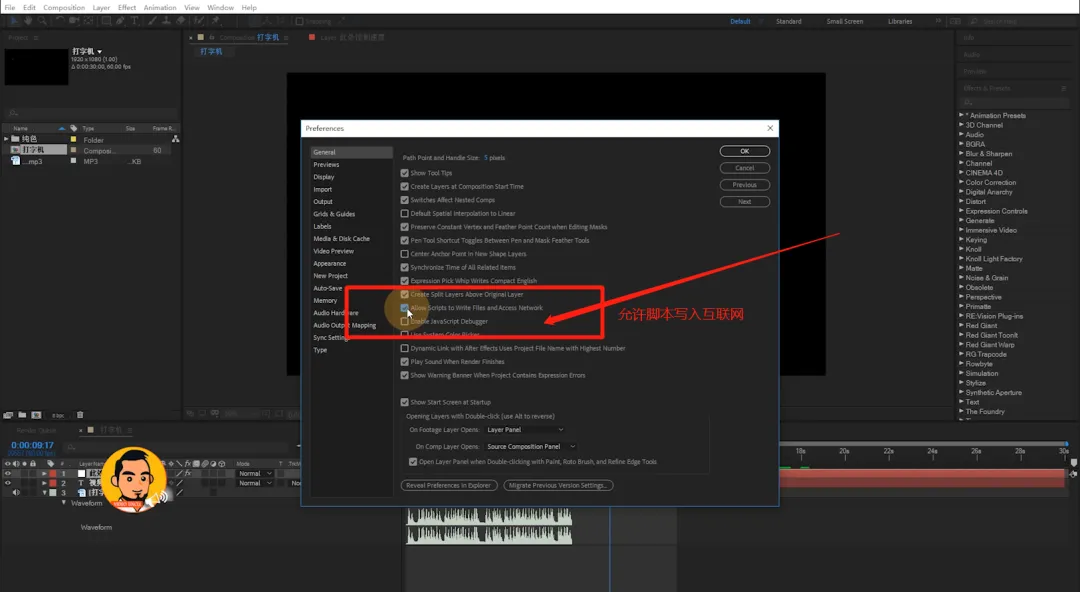Click label tag column header in Project panel
The height and width of the screenshot is (592, 1080).
tap(74, 128)
